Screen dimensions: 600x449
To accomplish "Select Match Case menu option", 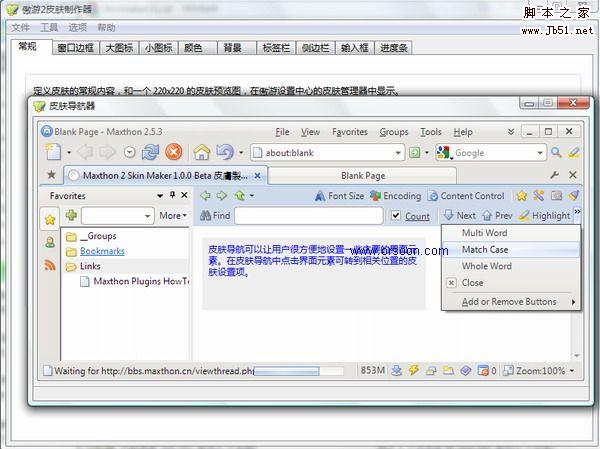I will pos(511,250).
